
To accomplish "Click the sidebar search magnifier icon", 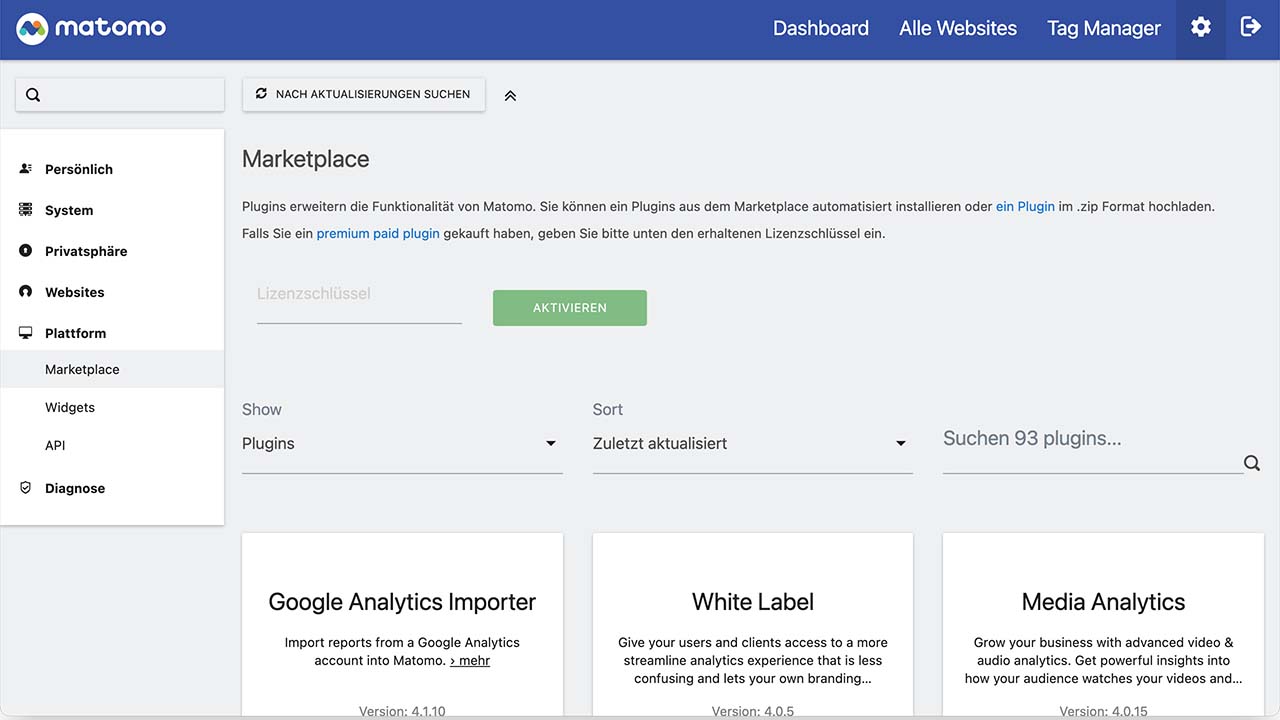I will 33,95.
